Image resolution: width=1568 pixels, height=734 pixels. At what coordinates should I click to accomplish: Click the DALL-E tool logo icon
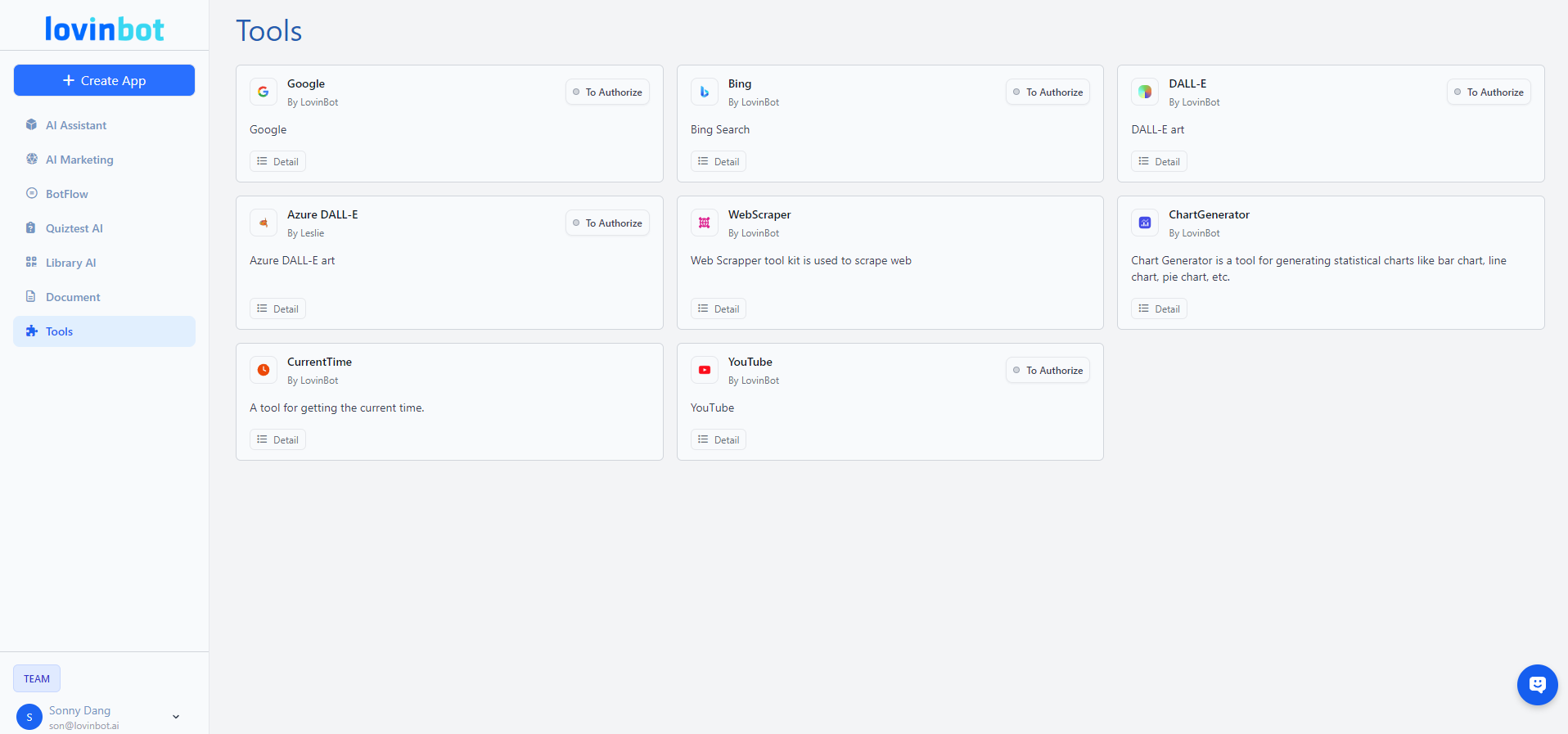tap(1145, 92)
